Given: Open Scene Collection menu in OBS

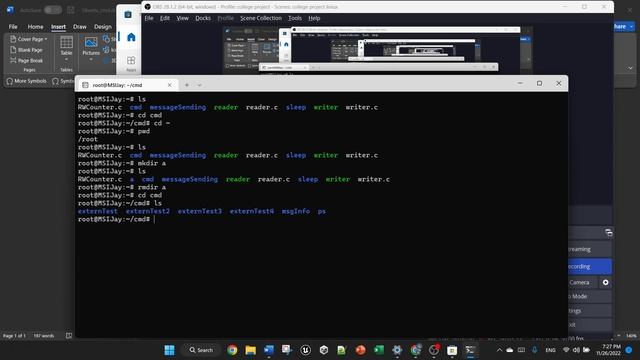Looking at the screenshot, I should pos(261,18).
